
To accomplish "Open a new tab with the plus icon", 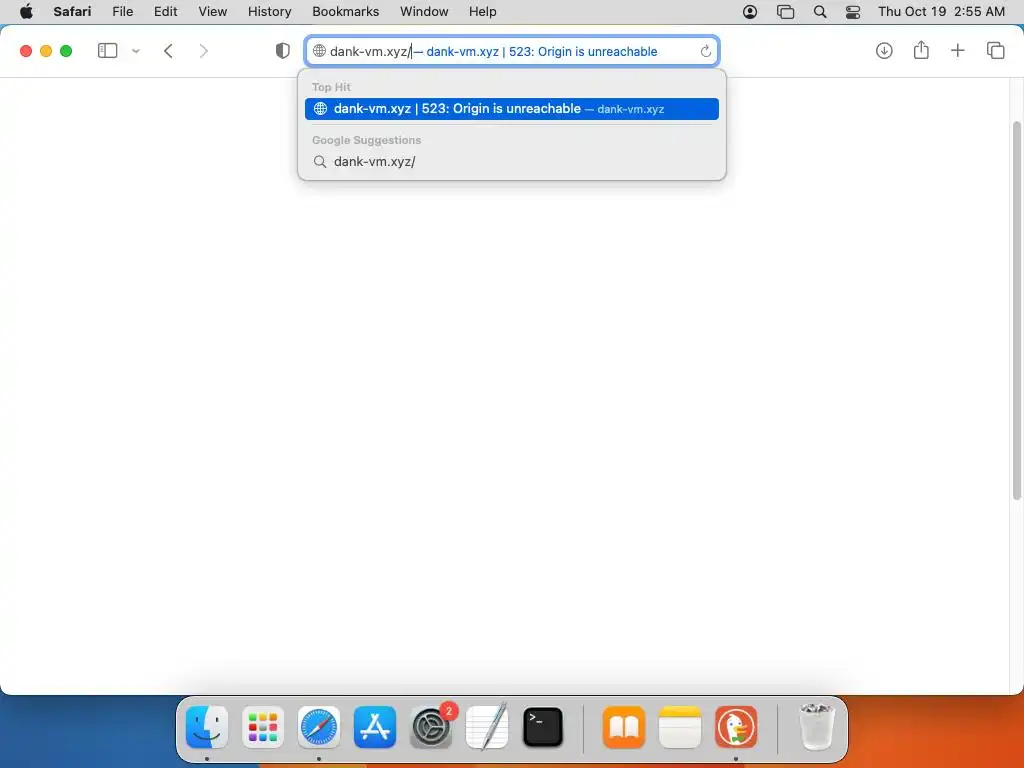I will pyautogui.click(x=958, y=51).
